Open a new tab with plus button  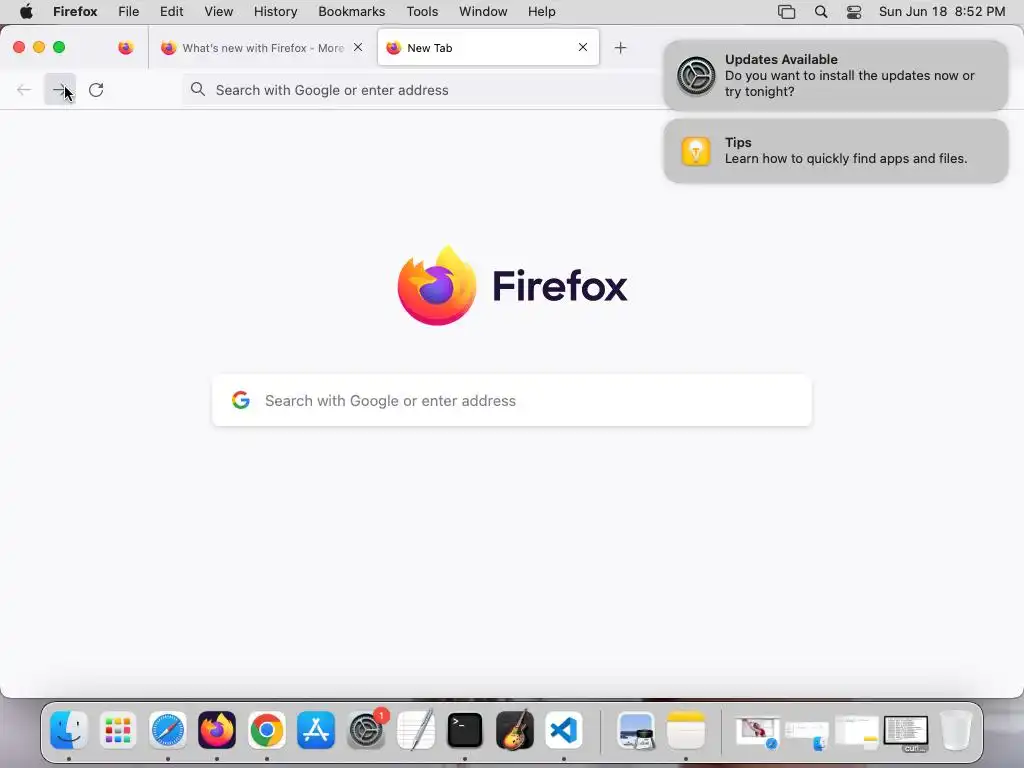pyautogui.click(x=620, y=48)
